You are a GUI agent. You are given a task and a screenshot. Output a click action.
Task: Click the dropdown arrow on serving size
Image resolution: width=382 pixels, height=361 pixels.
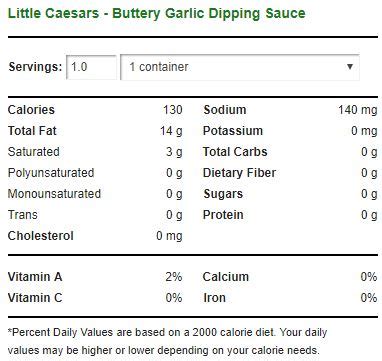350,67
